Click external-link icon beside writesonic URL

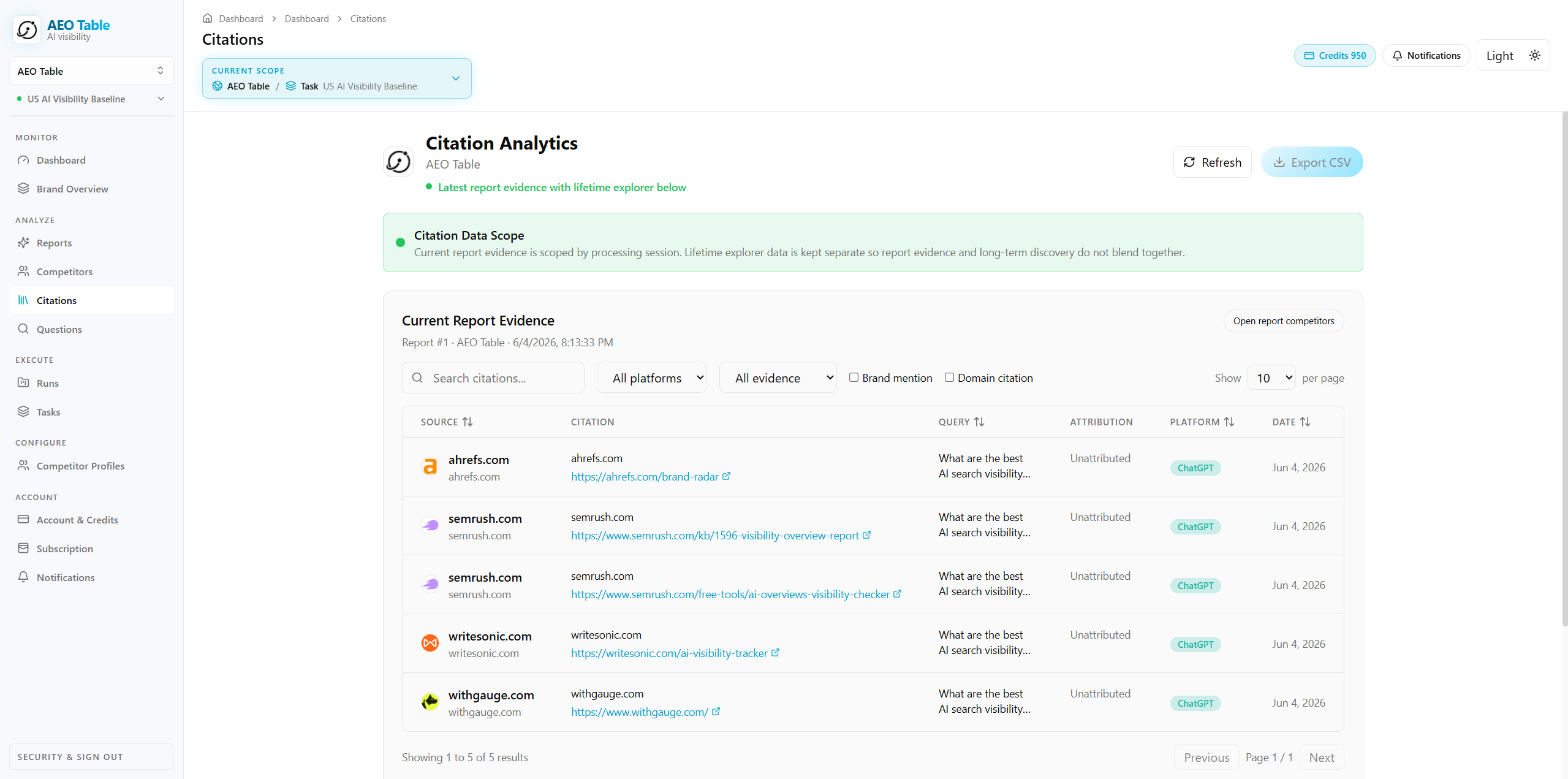775,653
